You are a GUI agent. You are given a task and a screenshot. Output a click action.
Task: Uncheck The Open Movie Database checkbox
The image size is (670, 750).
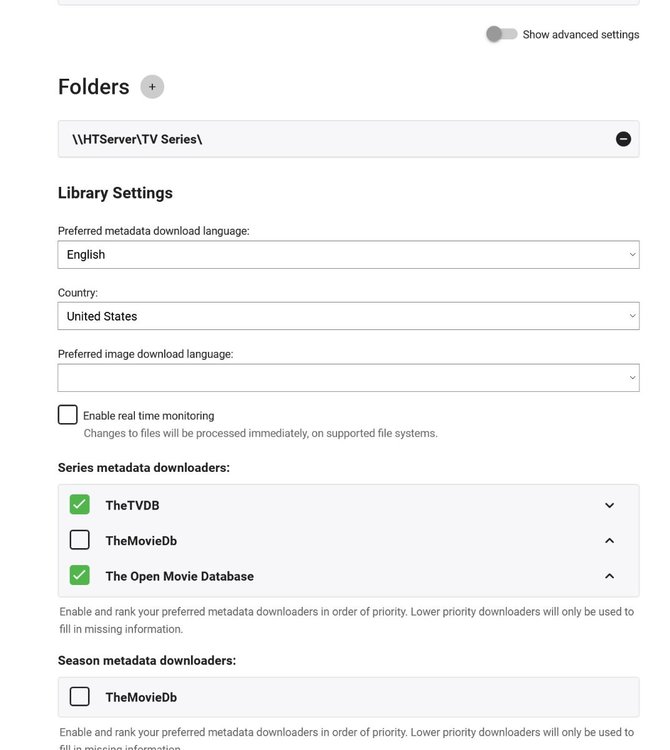click(80, 575)
